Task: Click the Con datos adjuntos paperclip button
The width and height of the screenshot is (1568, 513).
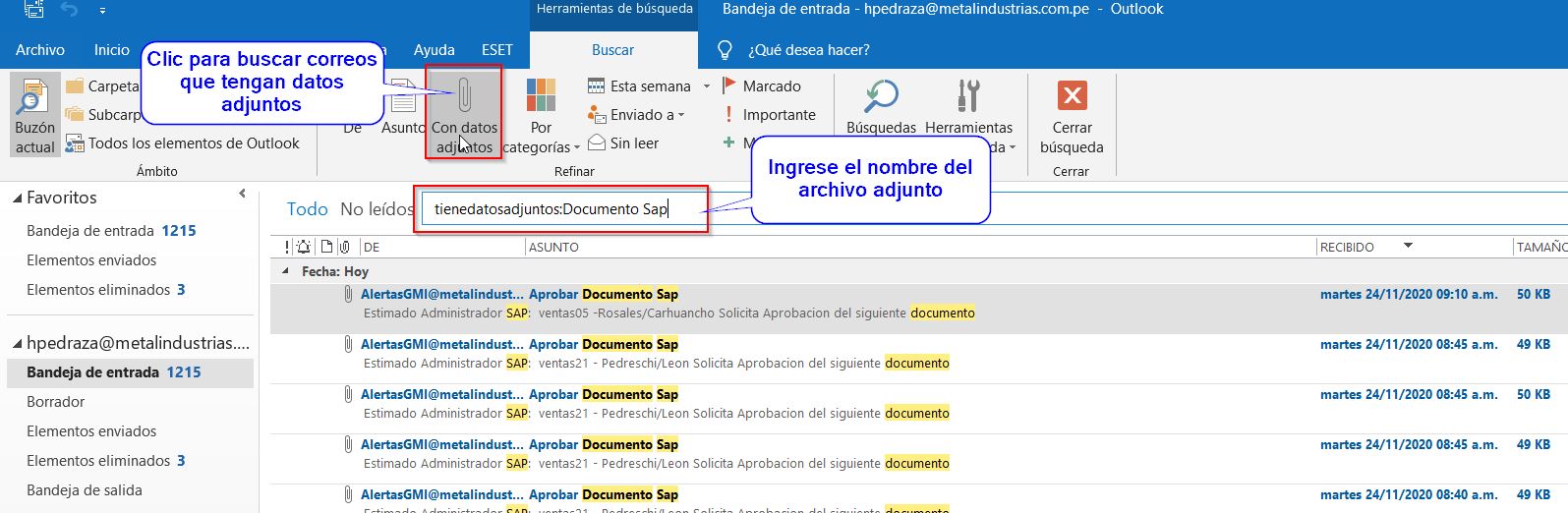Action: coord(464,111)
